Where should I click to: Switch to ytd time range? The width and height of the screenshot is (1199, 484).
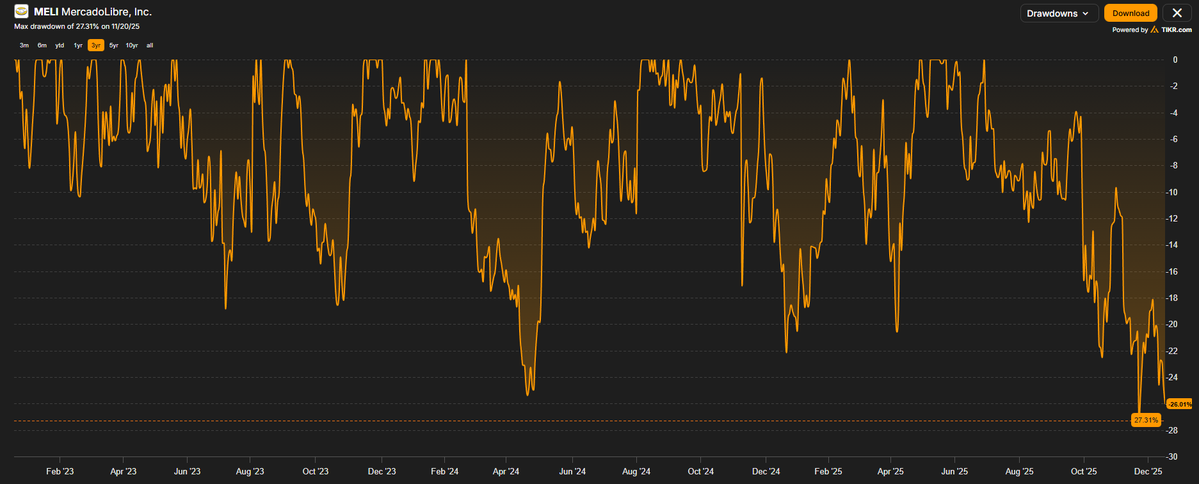[x=60, y=45]
